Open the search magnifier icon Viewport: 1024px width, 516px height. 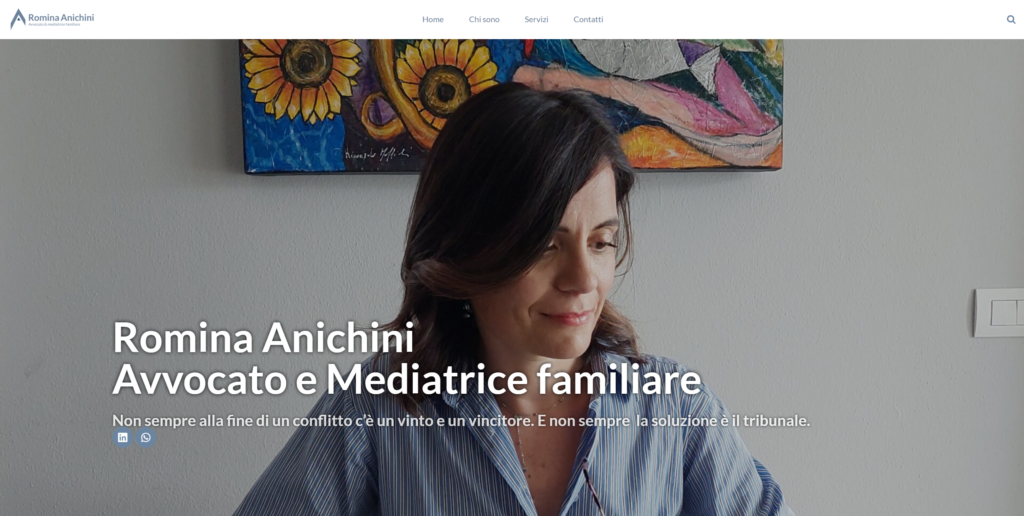1011,20
